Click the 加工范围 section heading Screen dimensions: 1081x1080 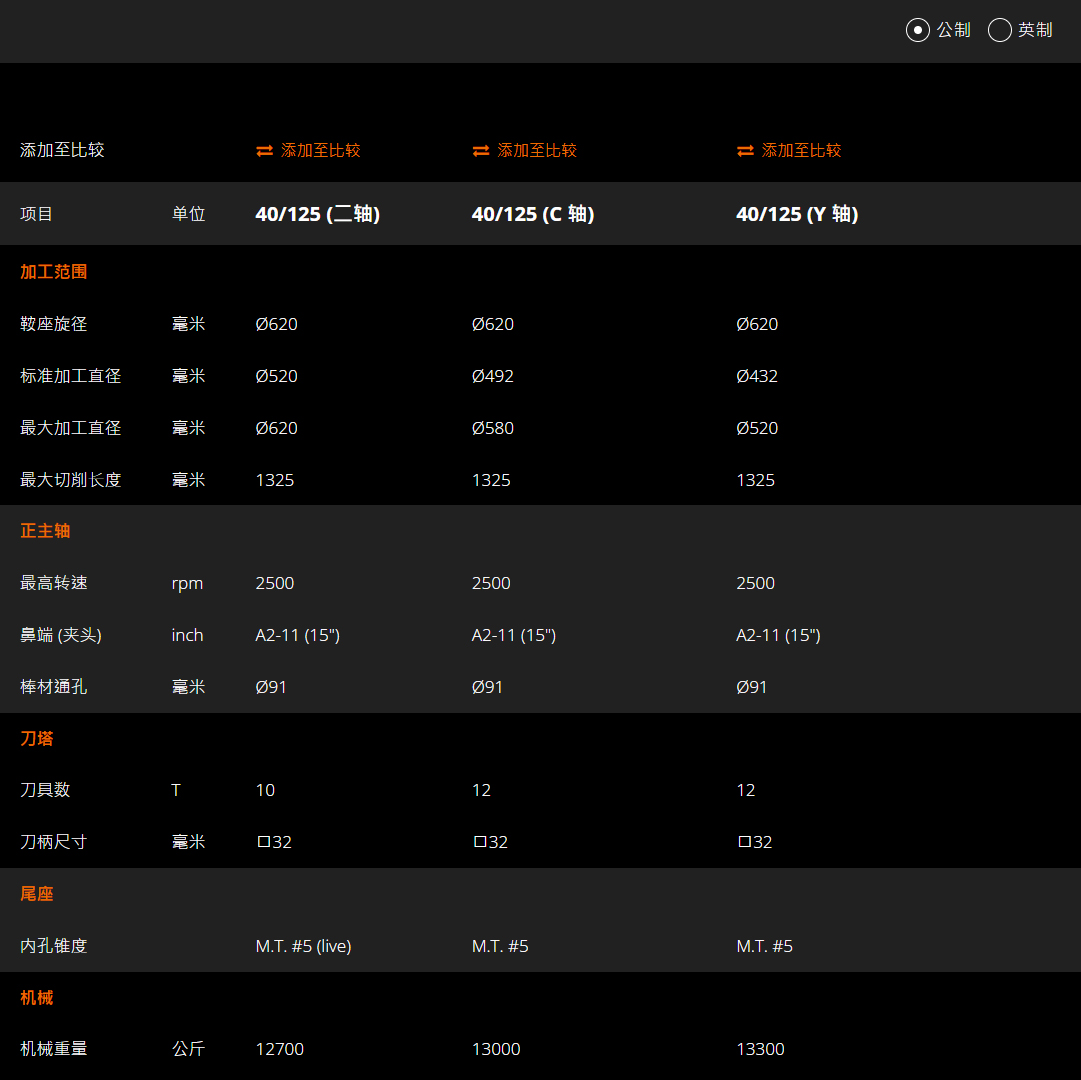54,272
